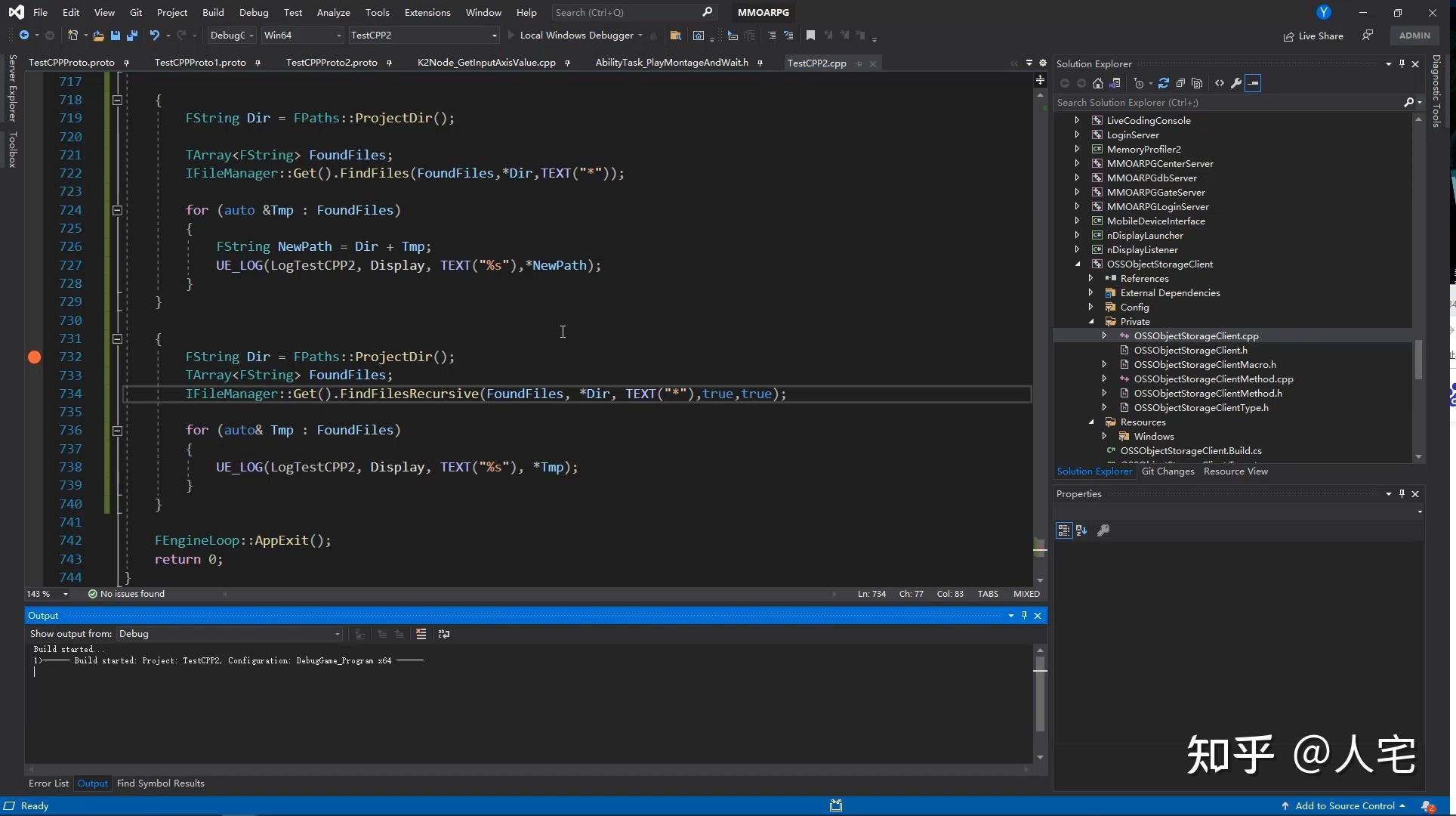Toggle bookmark icon in main toolbar
Screen dimensions: 1456x816
[810, 36]
